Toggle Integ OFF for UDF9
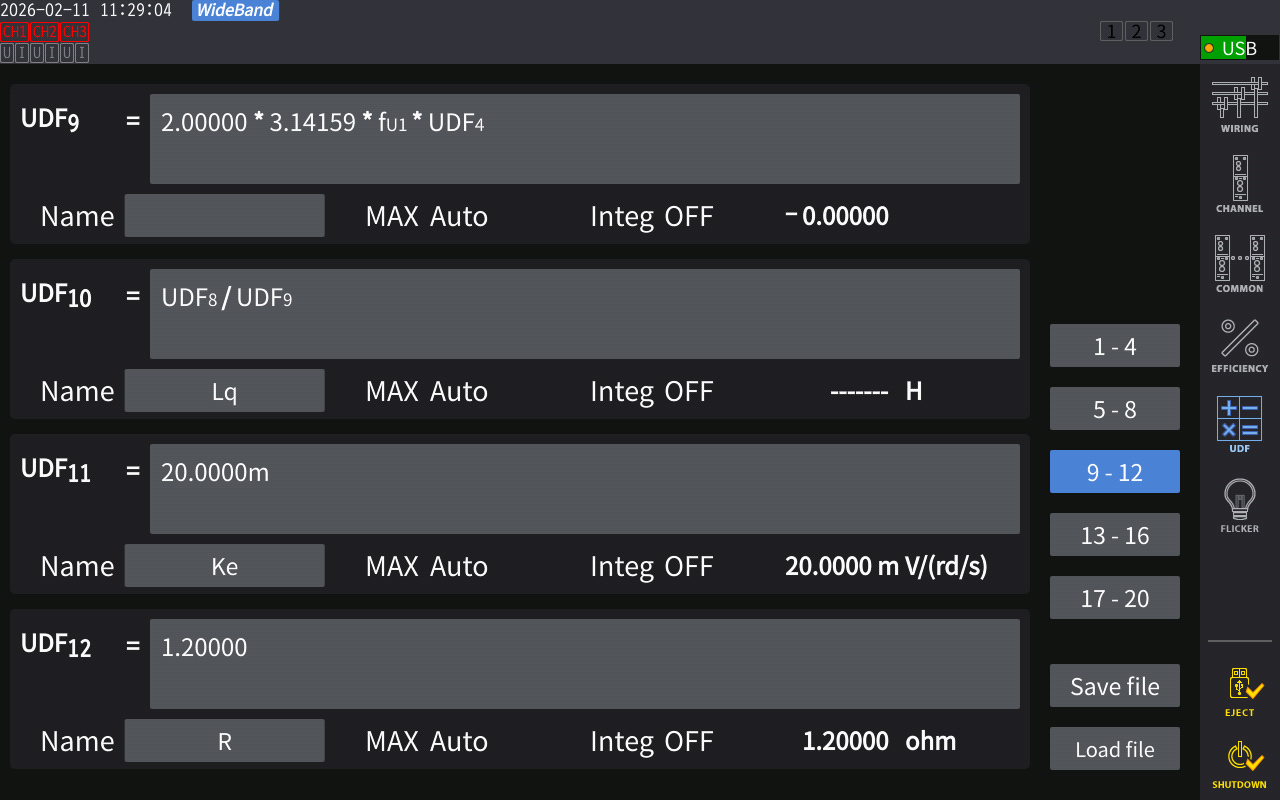 [652, 217]
